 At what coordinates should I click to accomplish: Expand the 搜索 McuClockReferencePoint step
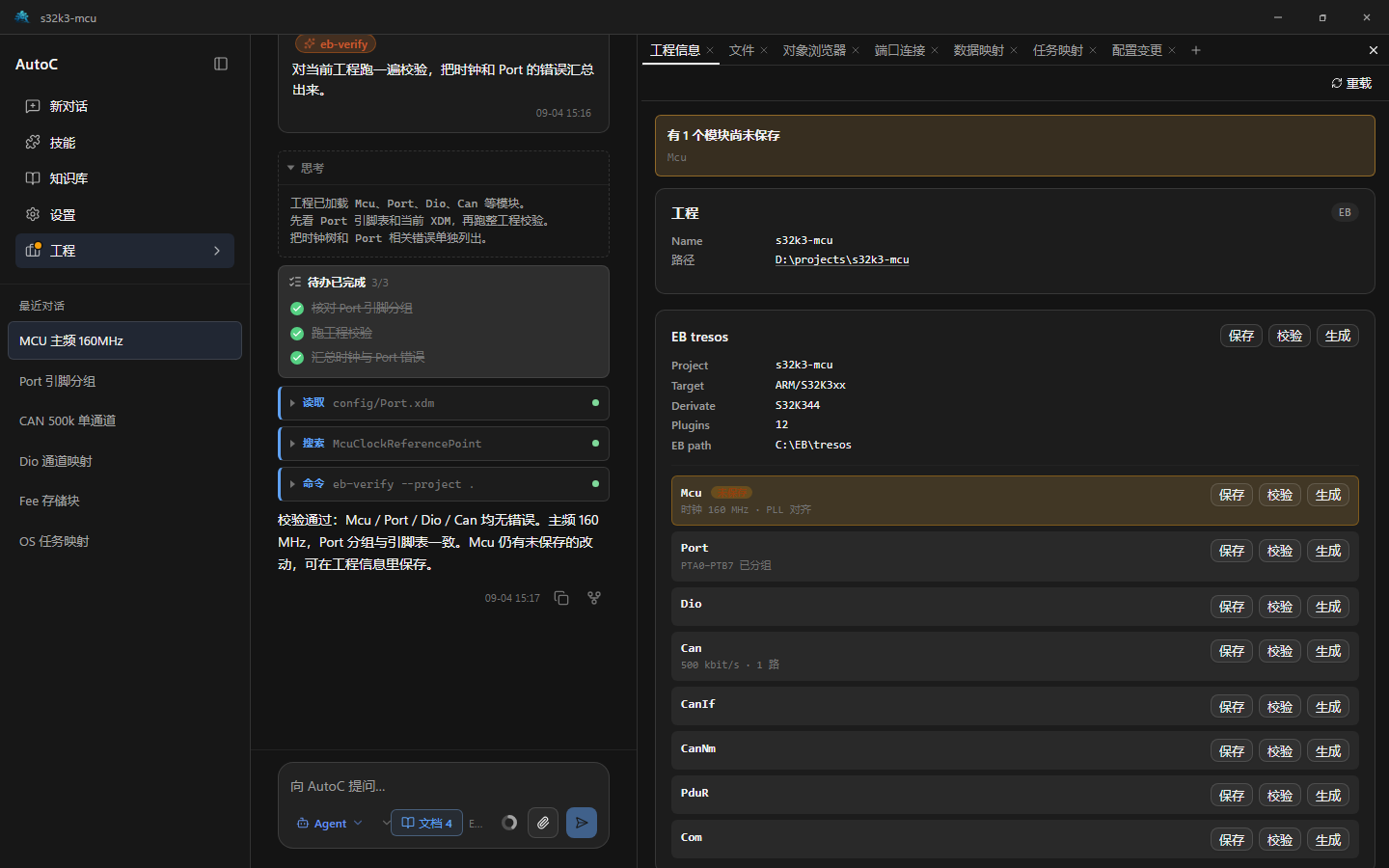444,444
